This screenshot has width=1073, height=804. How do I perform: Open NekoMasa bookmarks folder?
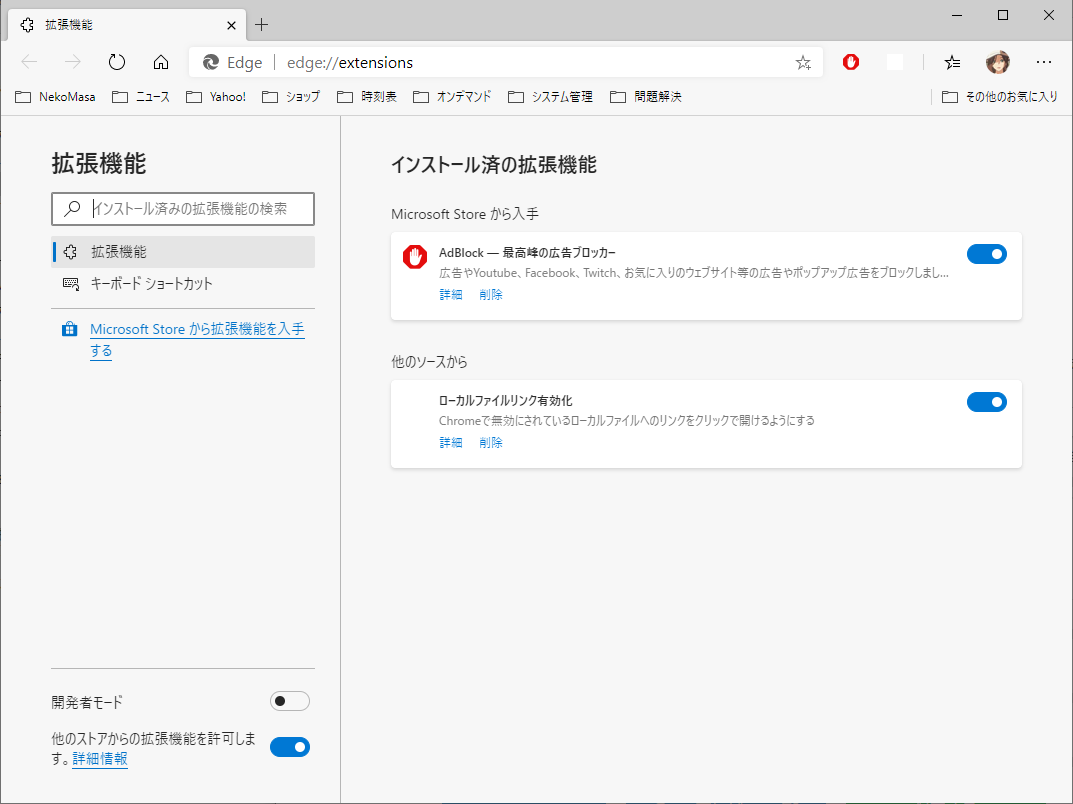click(55, 96)
